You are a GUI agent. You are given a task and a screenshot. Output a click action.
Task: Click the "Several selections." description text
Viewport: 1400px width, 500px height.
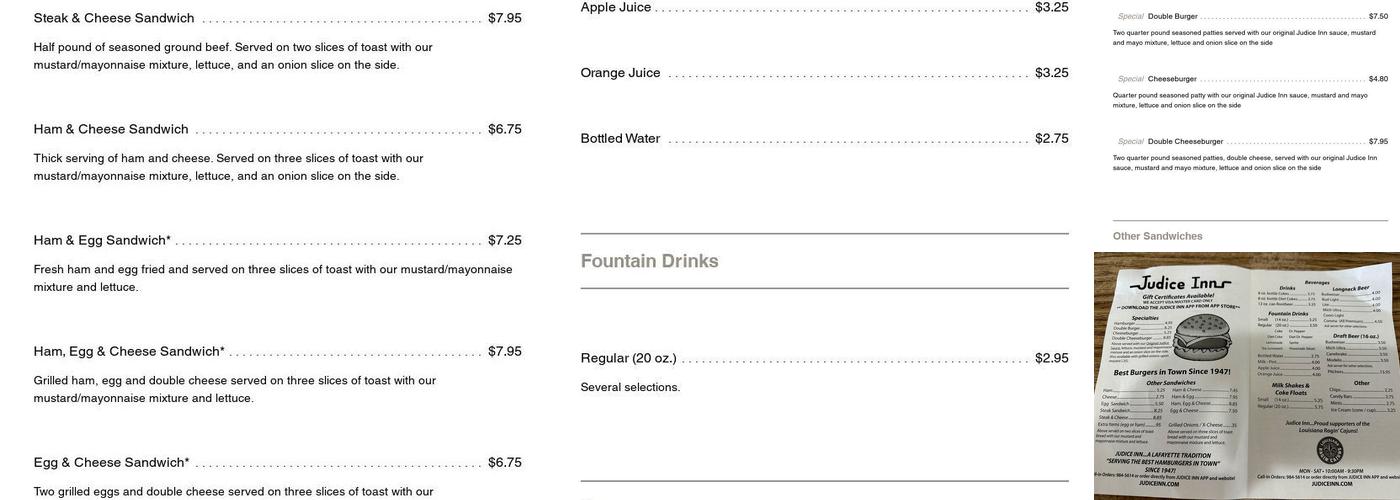(630, 387)
